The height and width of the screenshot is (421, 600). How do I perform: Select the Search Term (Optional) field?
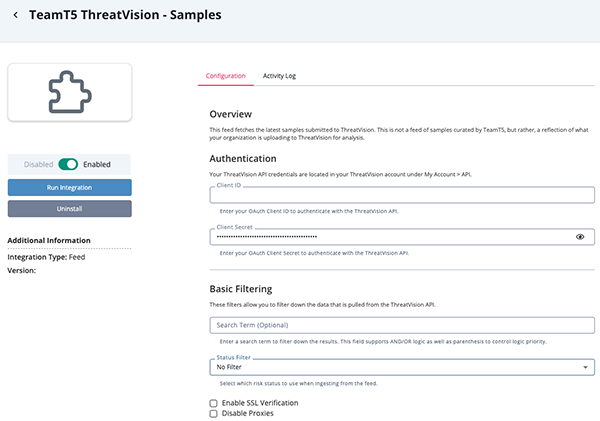[x=402, y=325]
